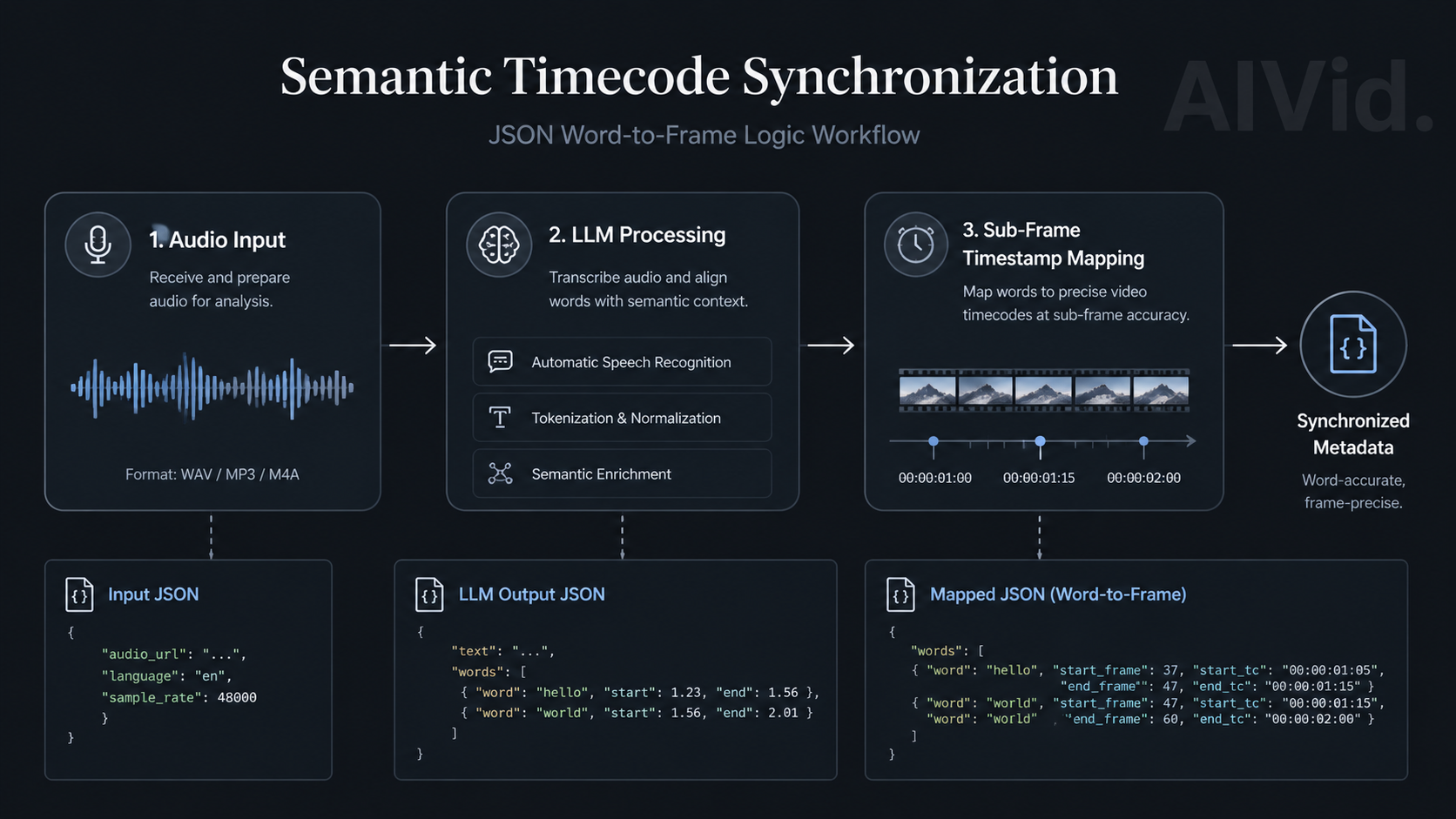Click the Format: WAV / MP3 / M4A text
Viewport: 1456px width, 819px height.
212,474
